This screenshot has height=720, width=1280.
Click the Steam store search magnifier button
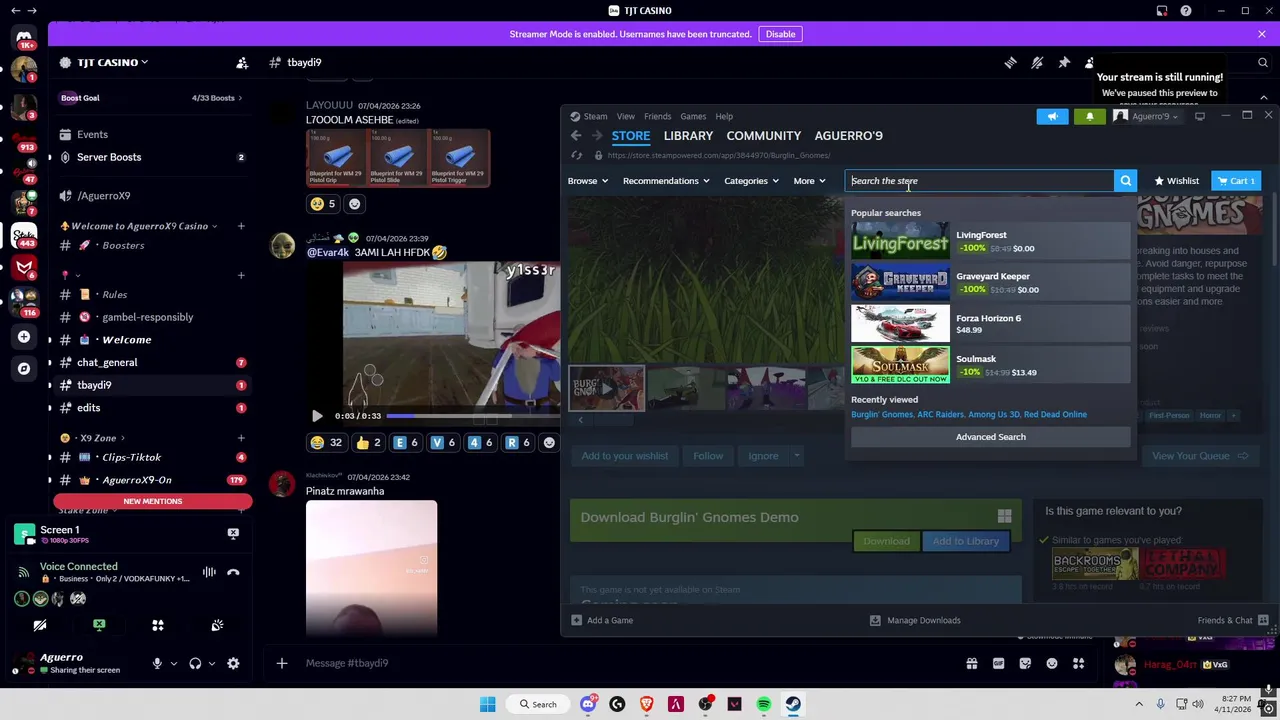pyautogui.click(x=1126, y=181)
